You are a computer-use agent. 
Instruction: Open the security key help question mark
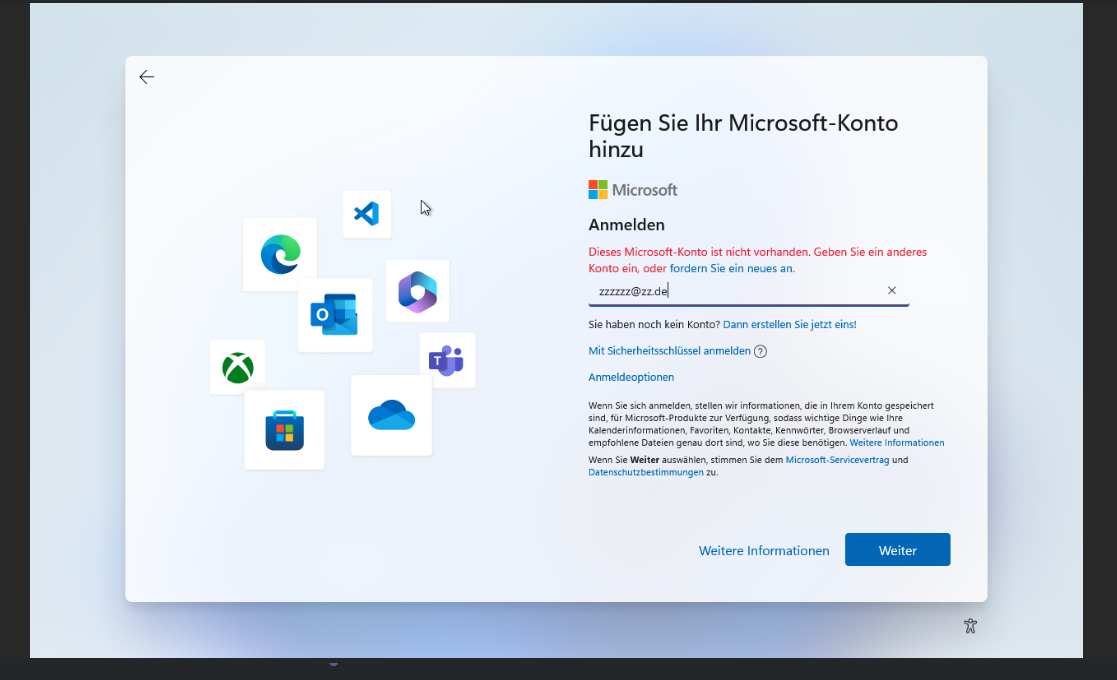click(x=760, y=351)
